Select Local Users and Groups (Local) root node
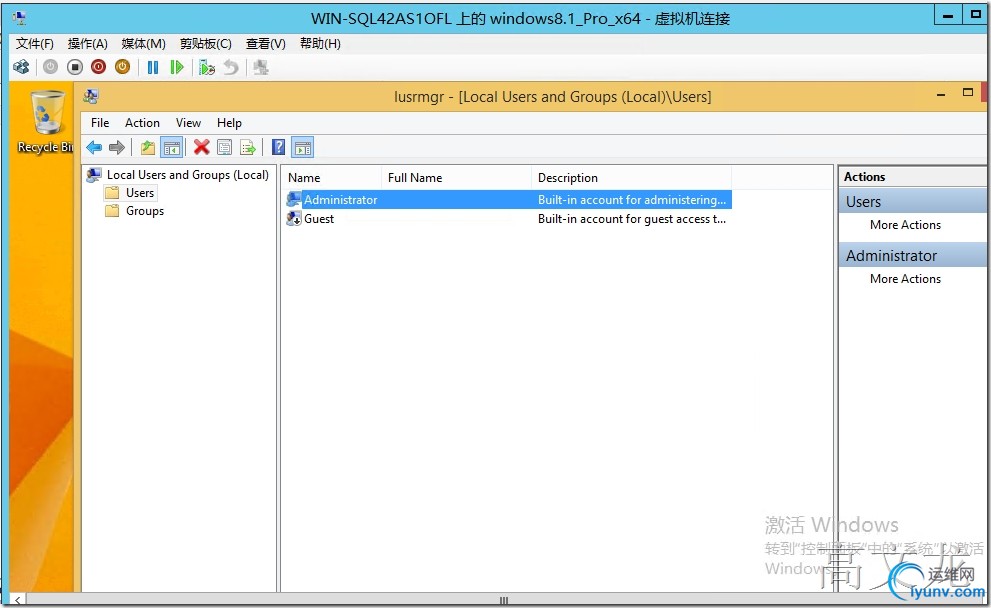This screenshot has height=608, width=991. click(188, 174)
